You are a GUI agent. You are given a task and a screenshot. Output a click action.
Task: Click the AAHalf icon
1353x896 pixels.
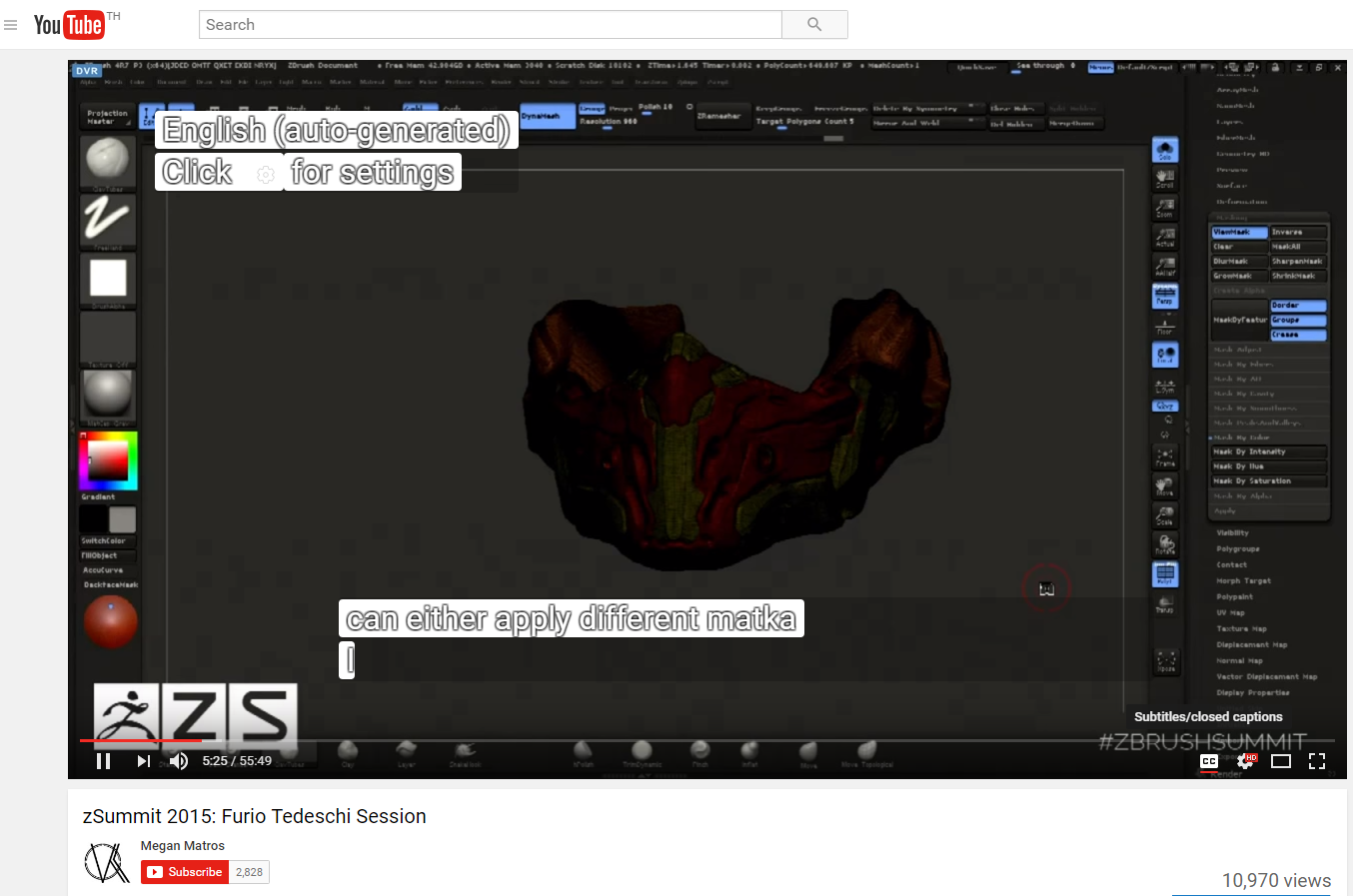pos(1165,266)
